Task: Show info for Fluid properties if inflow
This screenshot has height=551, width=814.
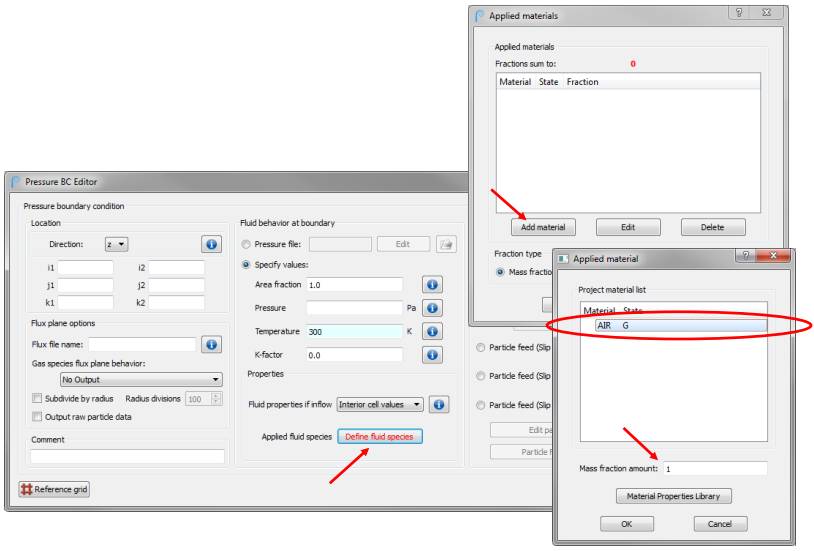Action: tap(439, 404)
